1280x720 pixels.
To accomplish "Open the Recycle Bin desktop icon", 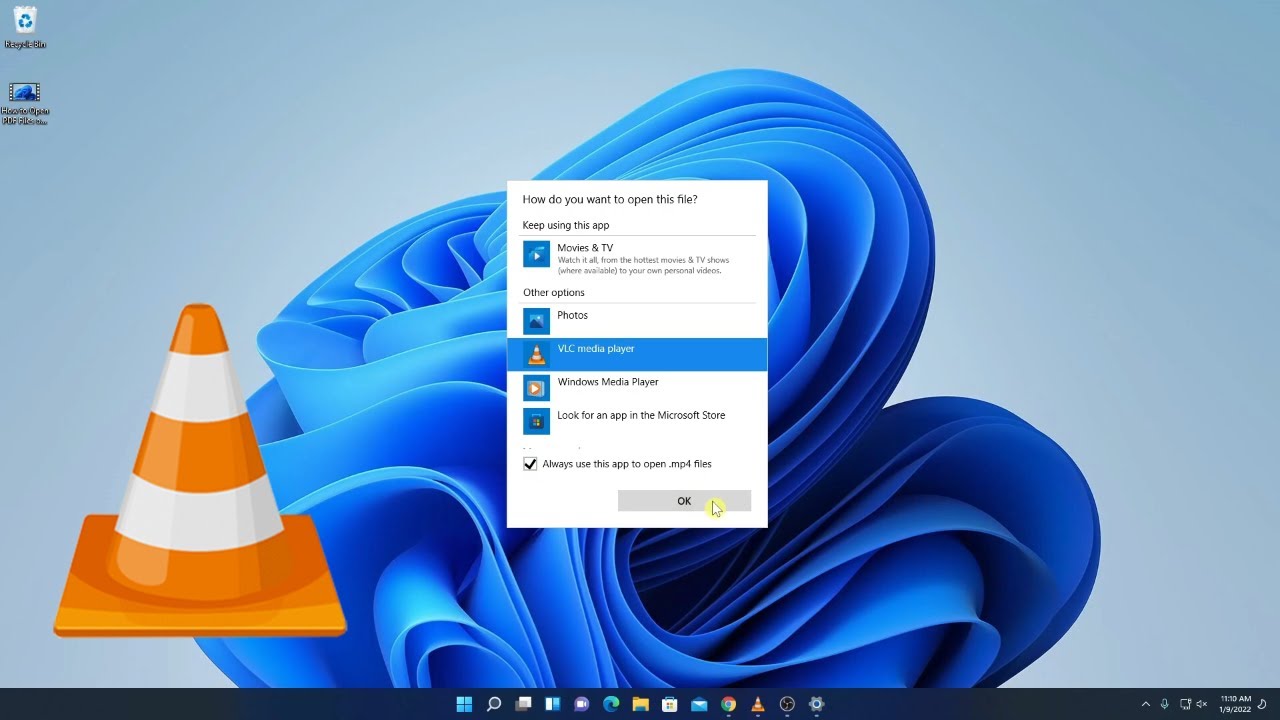I will coord(25,28).
